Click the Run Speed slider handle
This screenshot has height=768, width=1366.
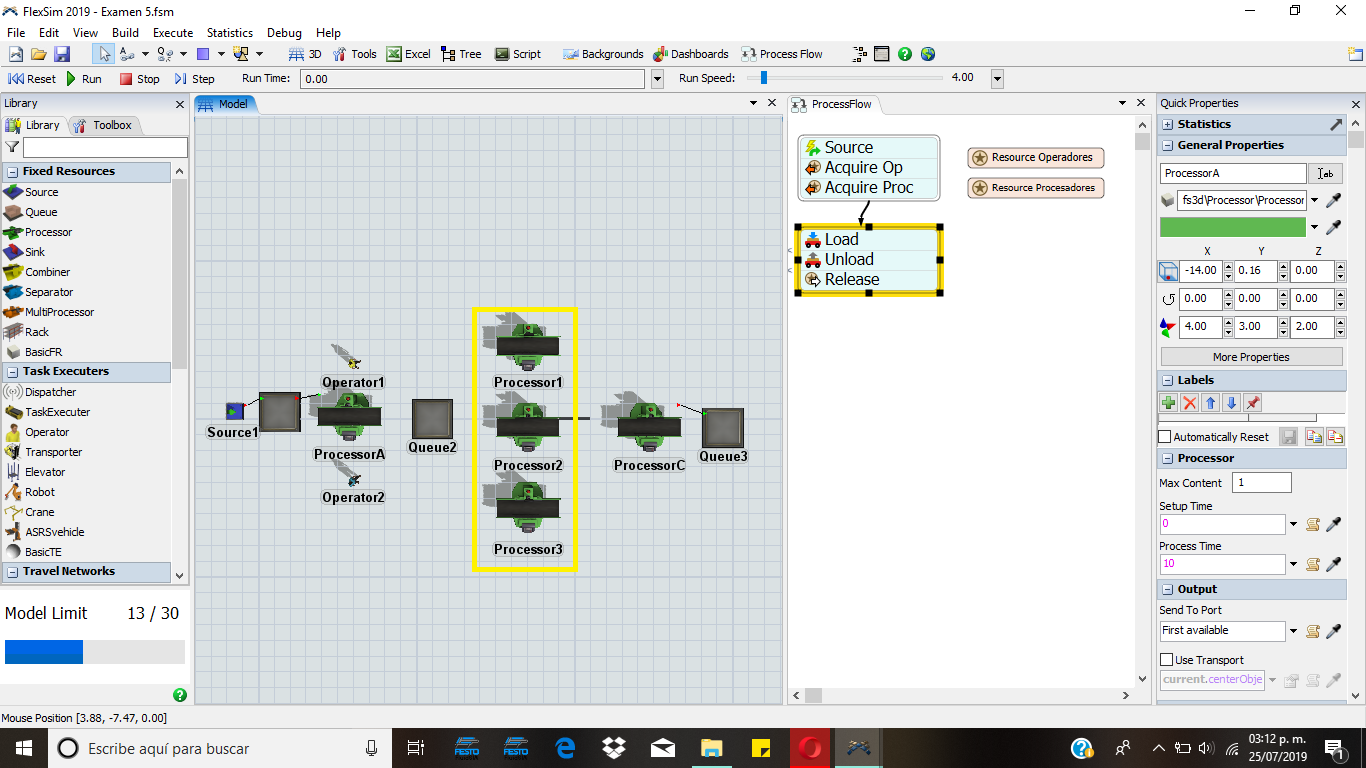pyautogui.click(x=764, y=78)
